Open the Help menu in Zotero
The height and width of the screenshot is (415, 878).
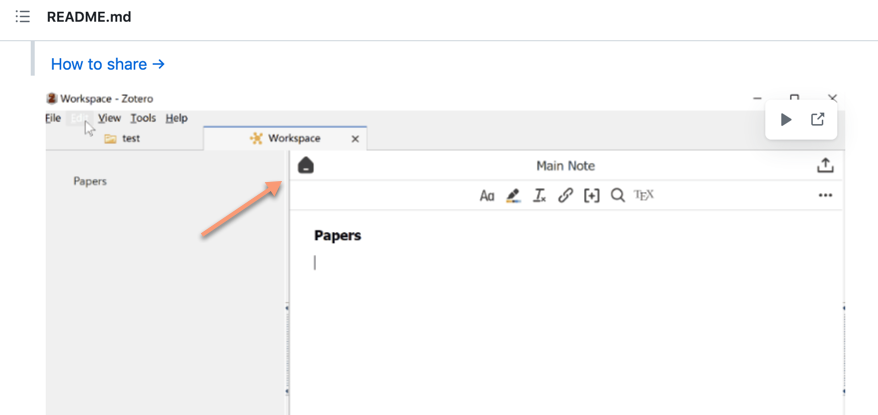click(x=176, y=118)
